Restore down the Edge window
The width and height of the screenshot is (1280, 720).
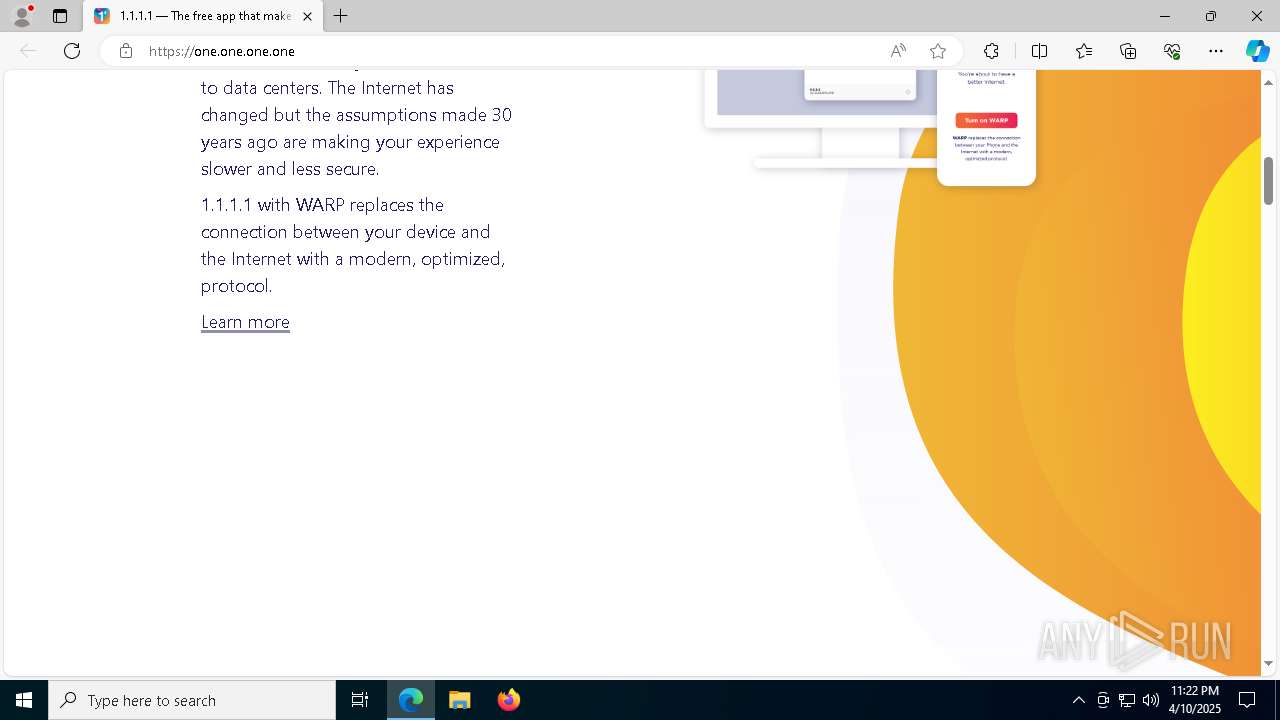(1211, 16)
